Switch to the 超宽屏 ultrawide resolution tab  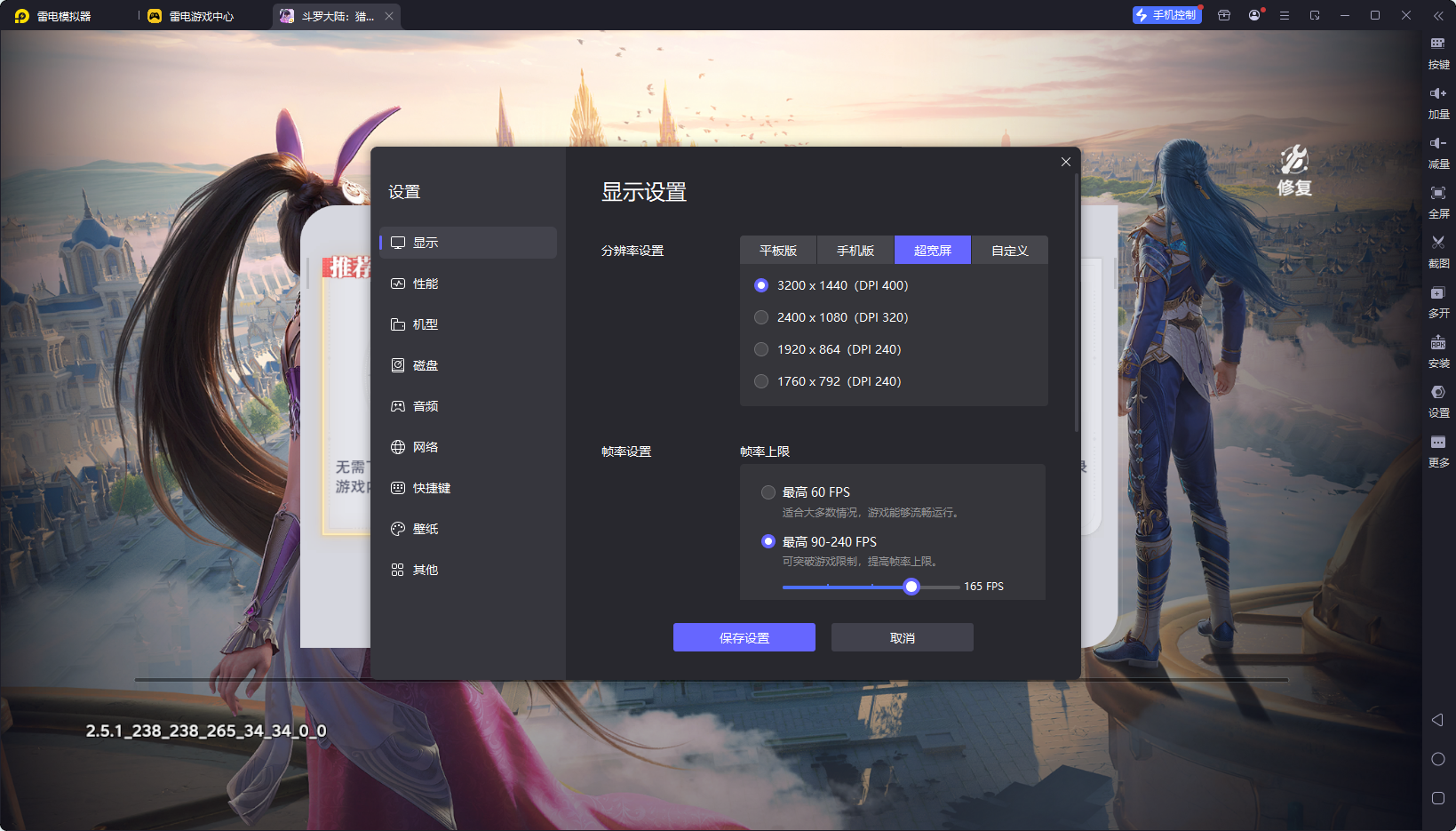pos(933,251)
